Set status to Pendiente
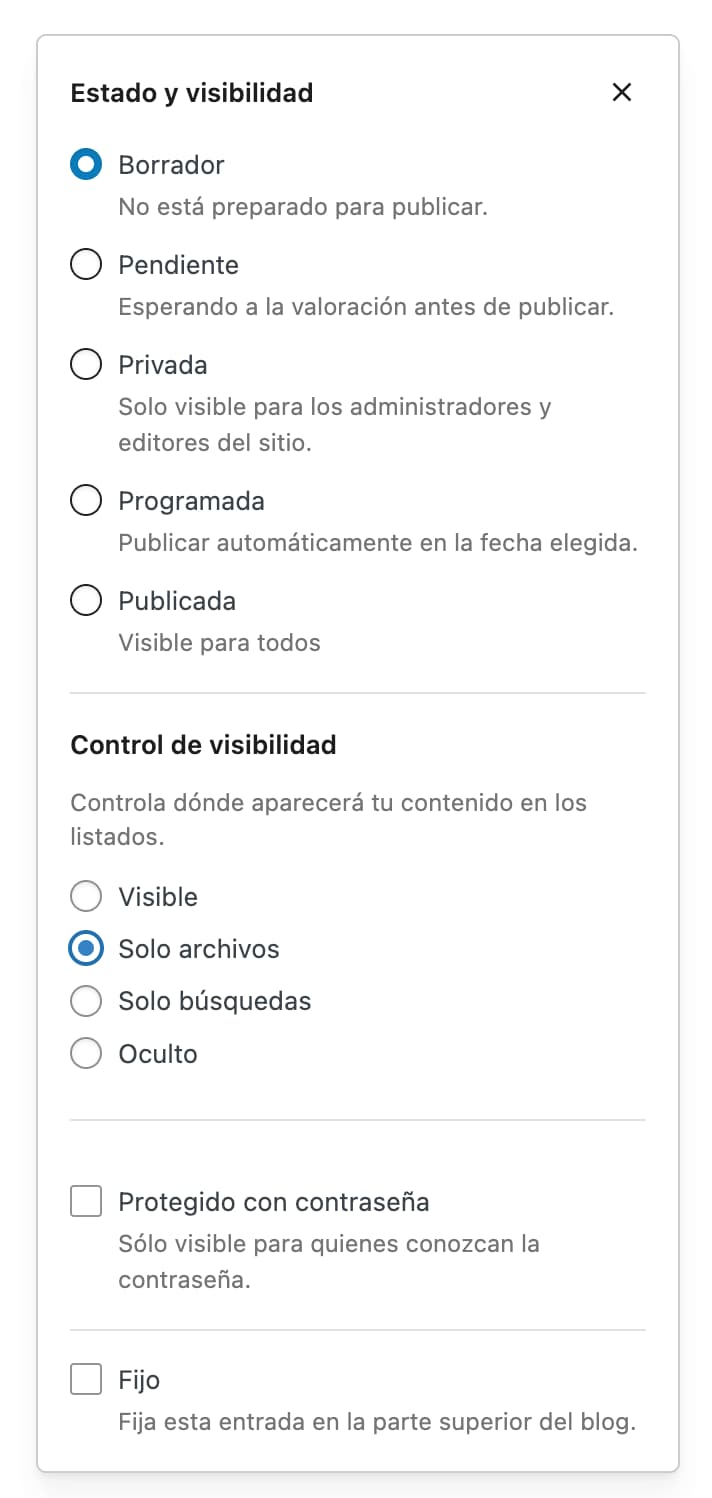712x1498 pixels. [x=86, y=265]
